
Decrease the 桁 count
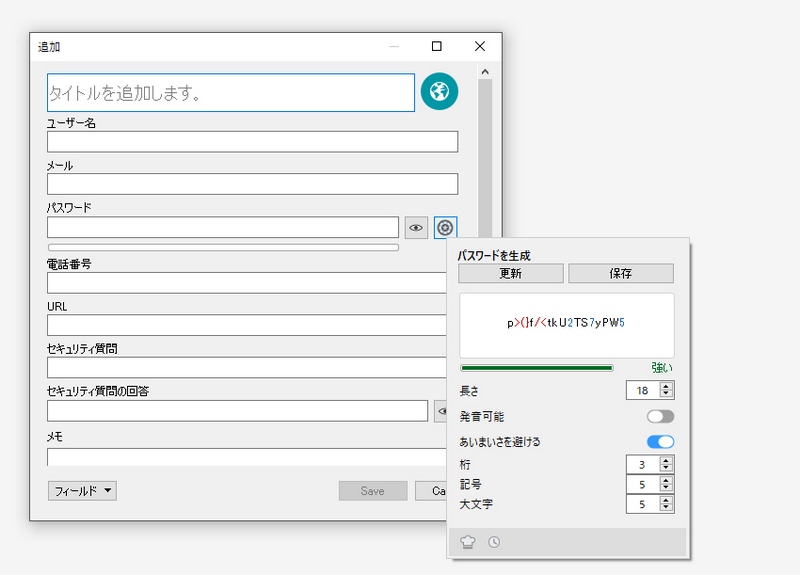(666, 468)
